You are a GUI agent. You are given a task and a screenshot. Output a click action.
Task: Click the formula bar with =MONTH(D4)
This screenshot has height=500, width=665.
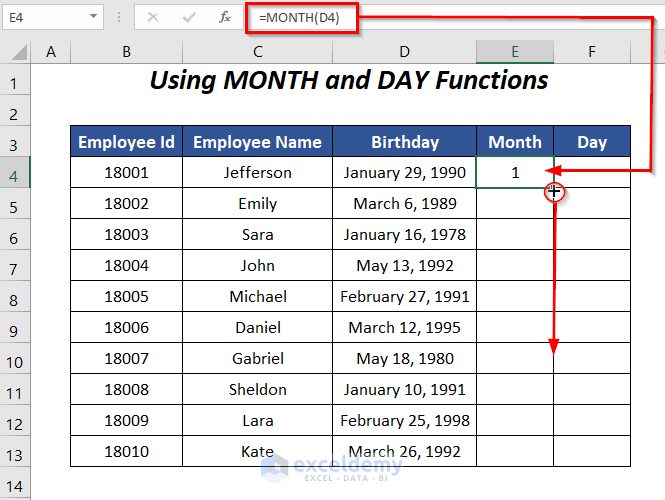coord(454,17)
